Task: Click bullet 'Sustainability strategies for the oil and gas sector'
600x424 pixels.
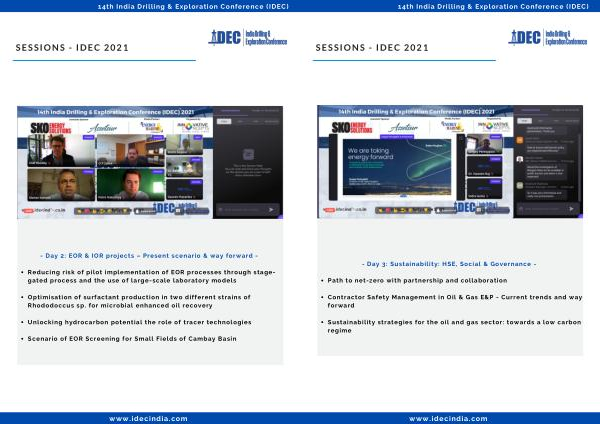Action: pyautogui.click(x=454, y=326)
